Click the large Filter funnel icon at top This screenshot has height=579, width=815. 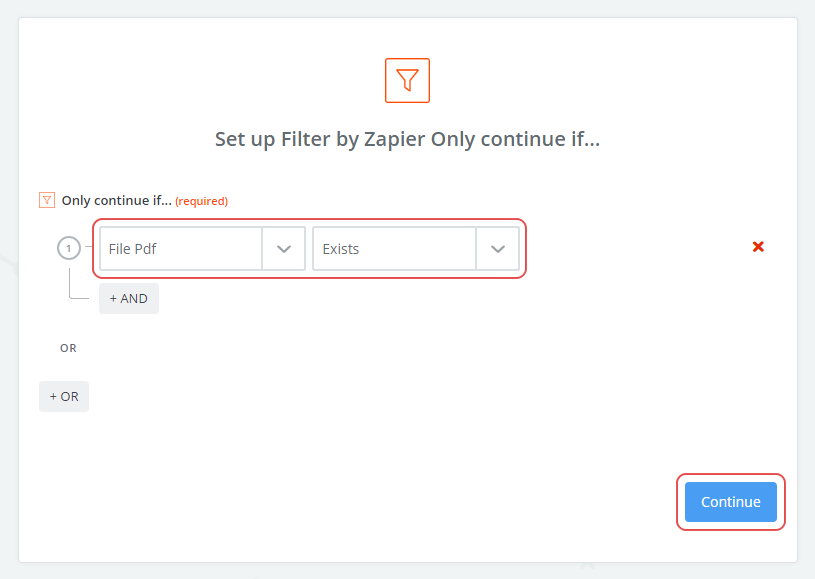[x=407, y=80]
